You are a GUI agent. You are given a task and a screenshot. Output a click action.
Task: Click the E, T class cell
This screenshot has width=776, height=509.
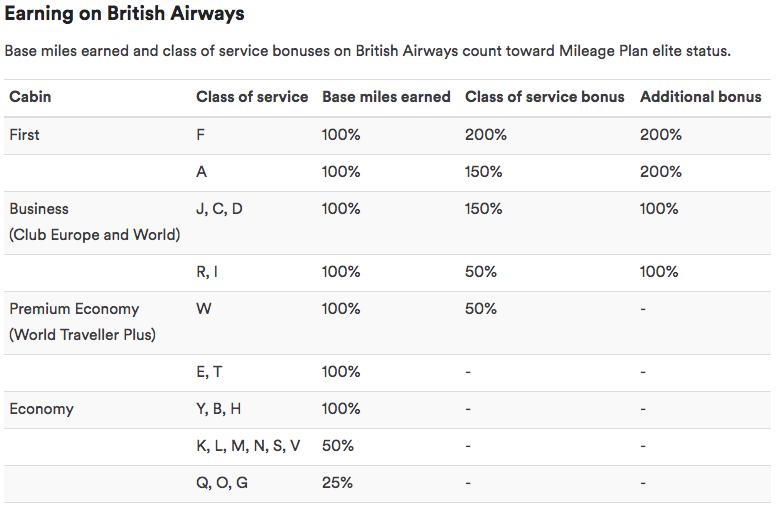[x=209, y=372]
